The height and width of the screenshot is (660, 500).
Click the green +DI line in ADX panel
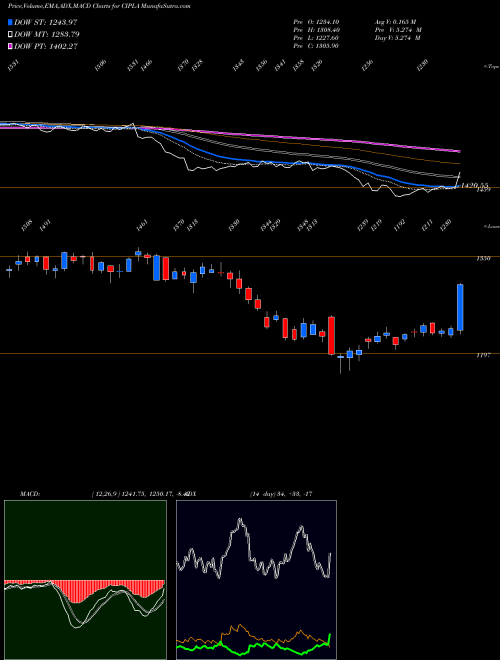(x=253, y=646)
